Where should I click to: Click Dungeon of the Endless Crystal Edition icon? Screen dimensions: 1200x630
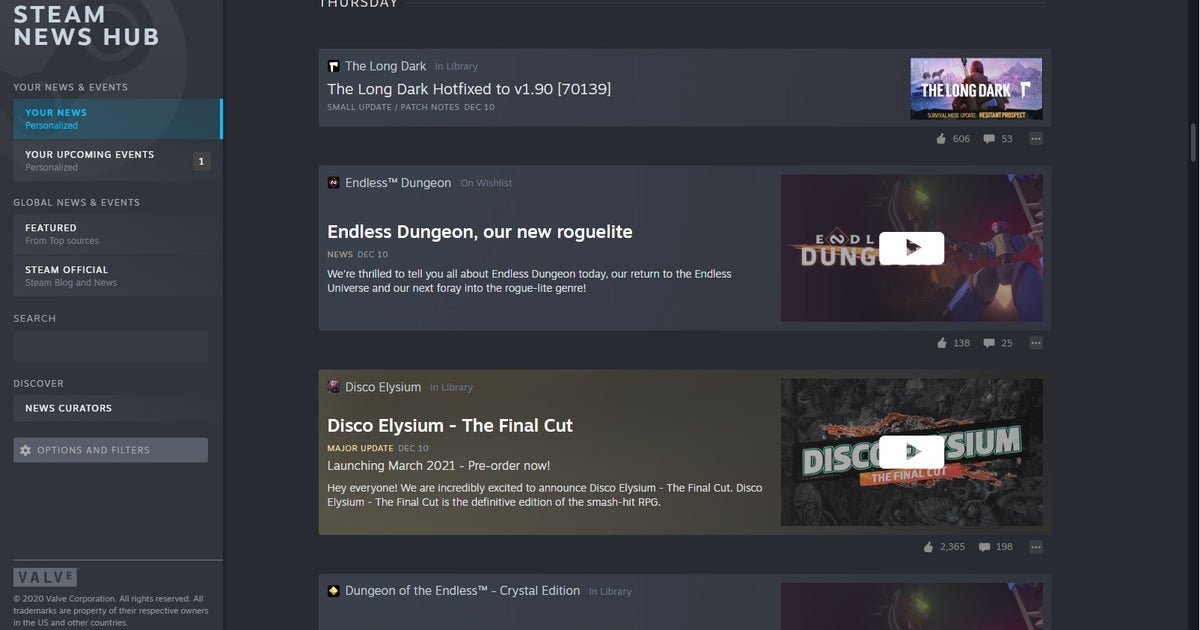point(334,591)
